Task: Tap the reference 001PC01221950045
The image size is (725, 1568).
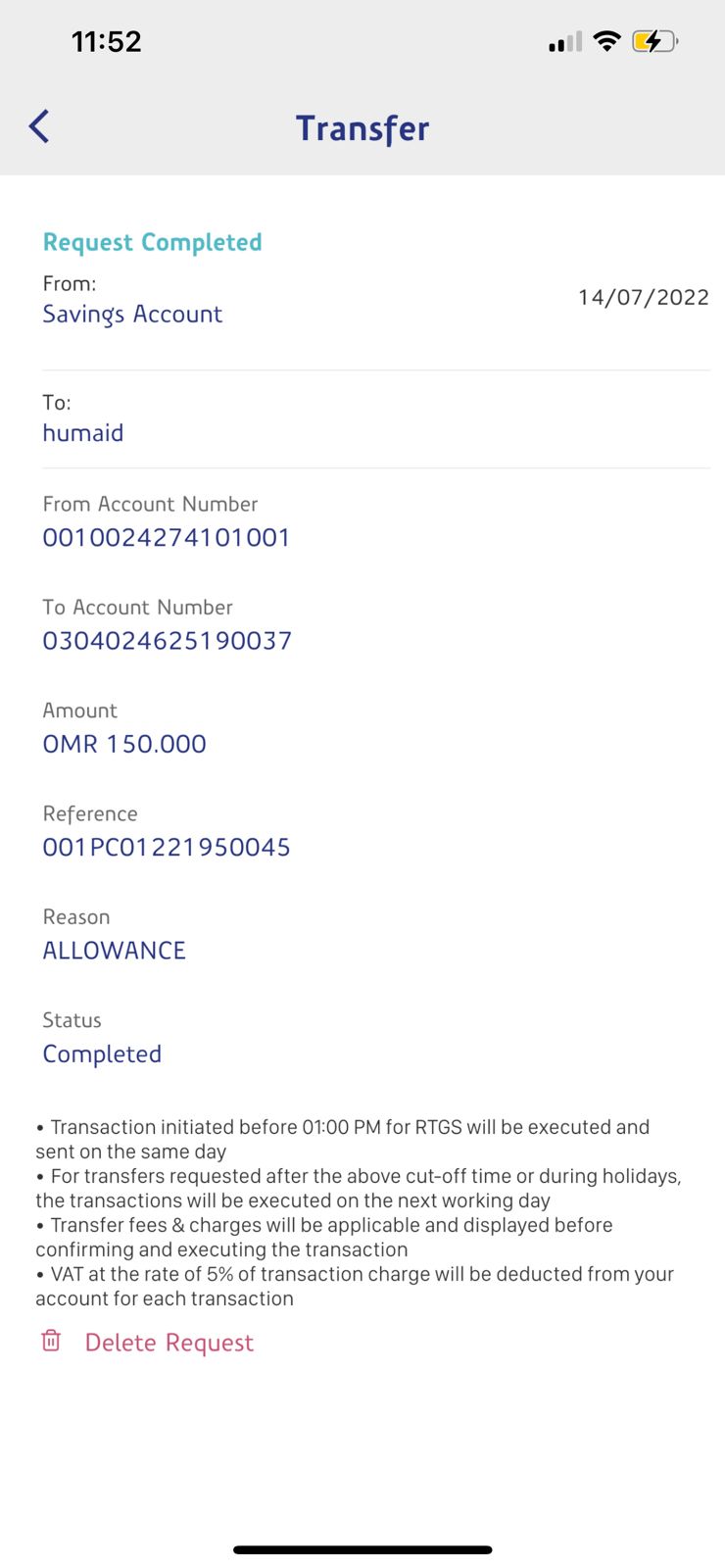Action: tap(167, 848)
